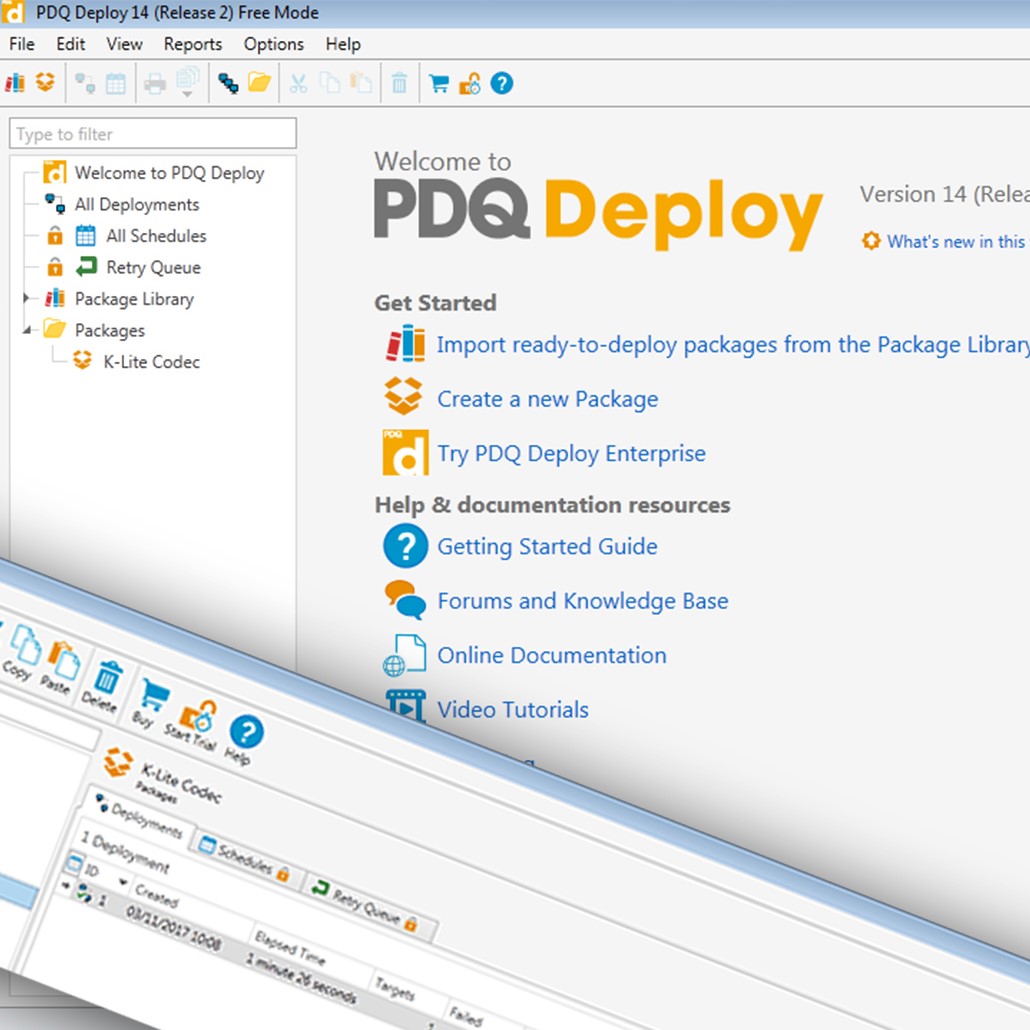Click the Cut scissors toolbar icon
The height and width of the screenshot is (1030, 1030).
pyautogui.click(x=298, y=83)
